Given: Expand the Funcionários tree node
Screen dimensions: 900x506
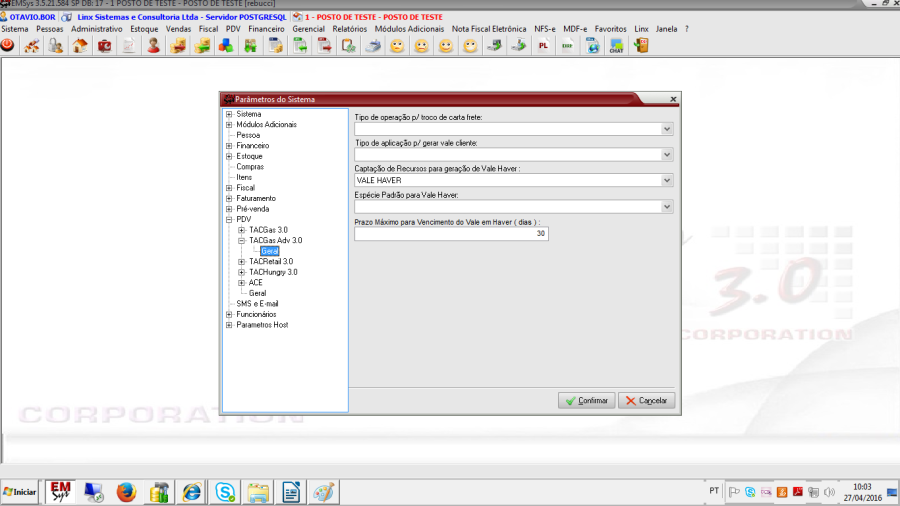Looking at the screenshot, I should pos(229,314).
